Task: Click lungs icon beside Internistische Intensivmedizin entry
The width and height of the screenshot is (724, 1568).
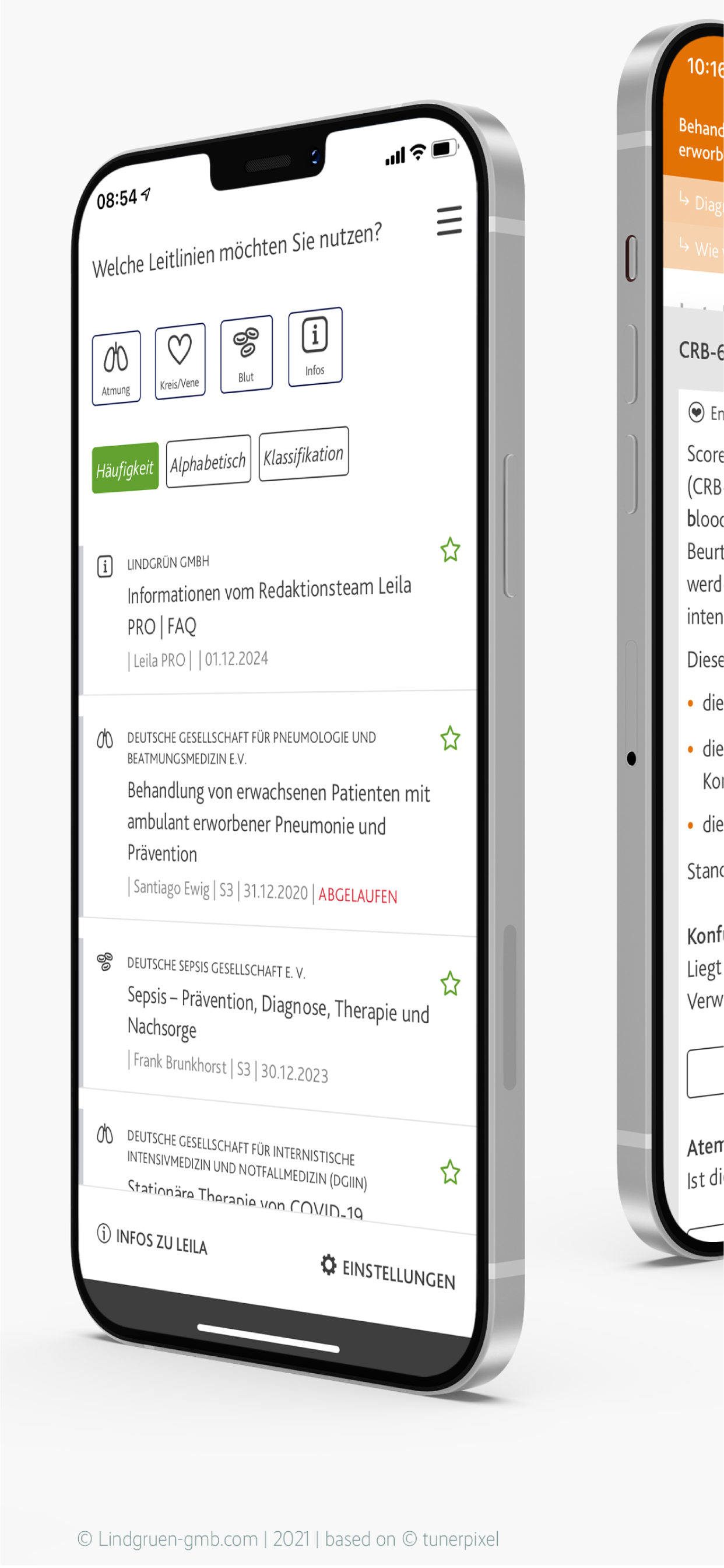Action: [105, 1134]
